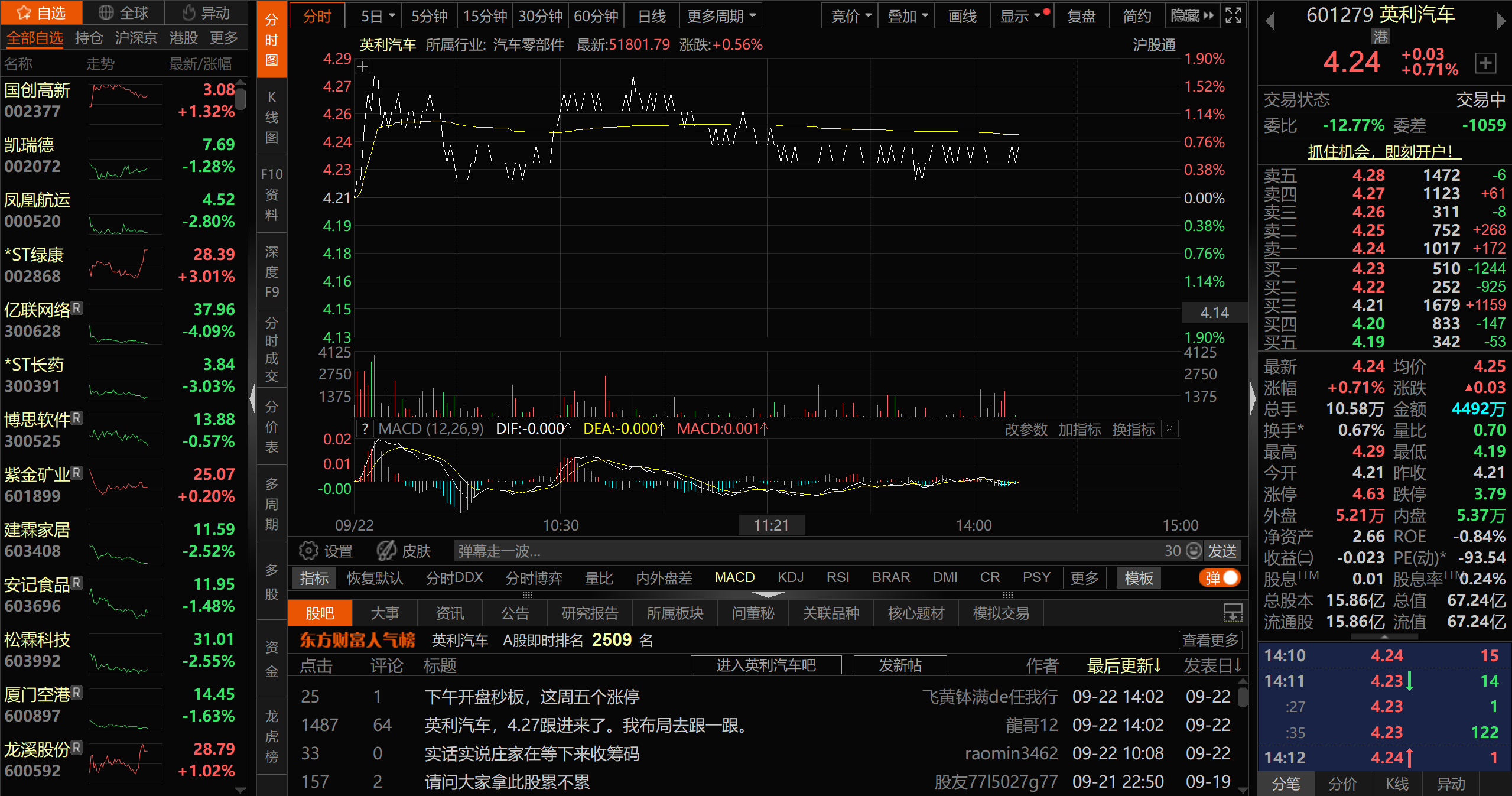Switch to 持仓 watchlist tab
Image resolution: width=1512 pixels, height=796 pixels.
pyautogui.click(x=89, y=38)
